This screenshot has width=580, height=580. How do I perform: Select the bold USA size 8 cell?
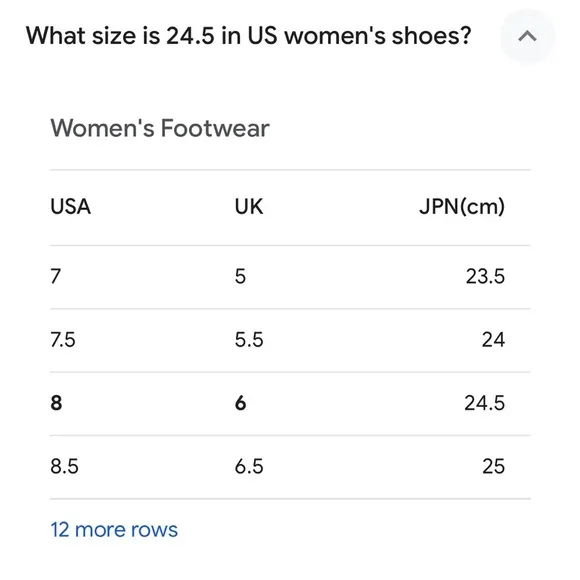[56, 403]
